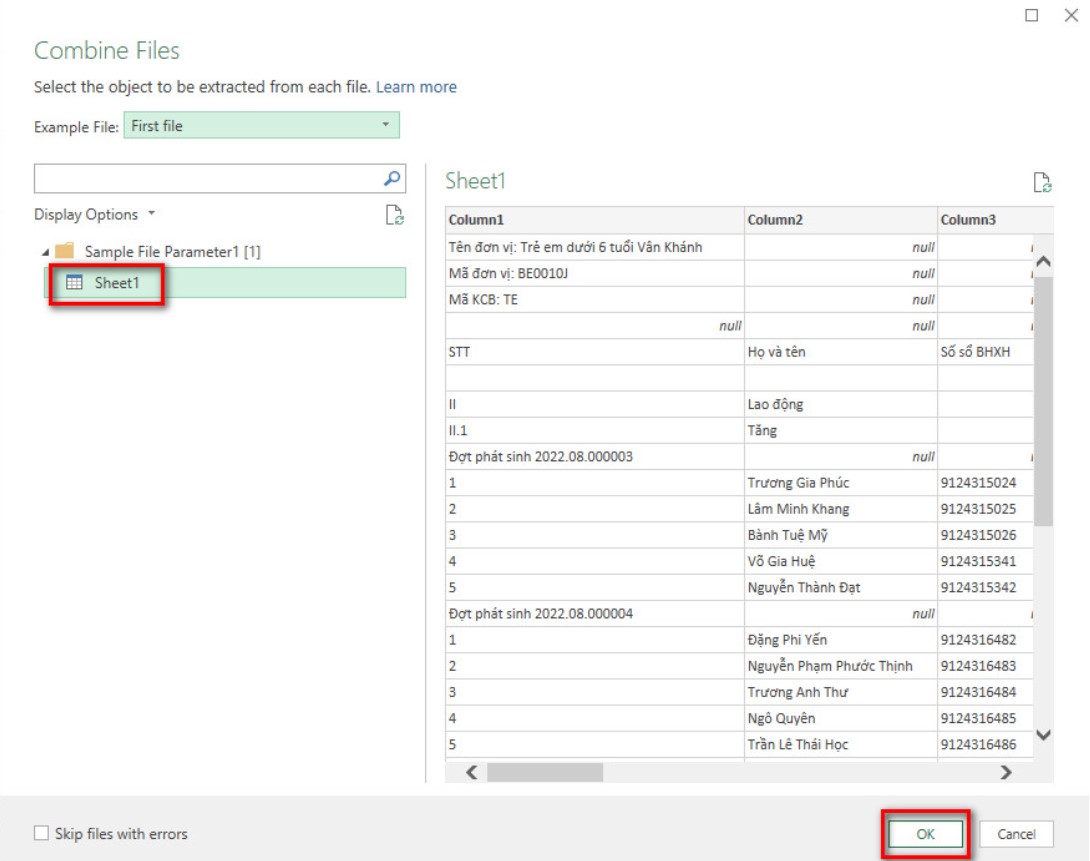The height and width of the screenshot is (861, 1090).
Task: Click the preview scroll up arrow
Action: click(x=1043, y=262)
